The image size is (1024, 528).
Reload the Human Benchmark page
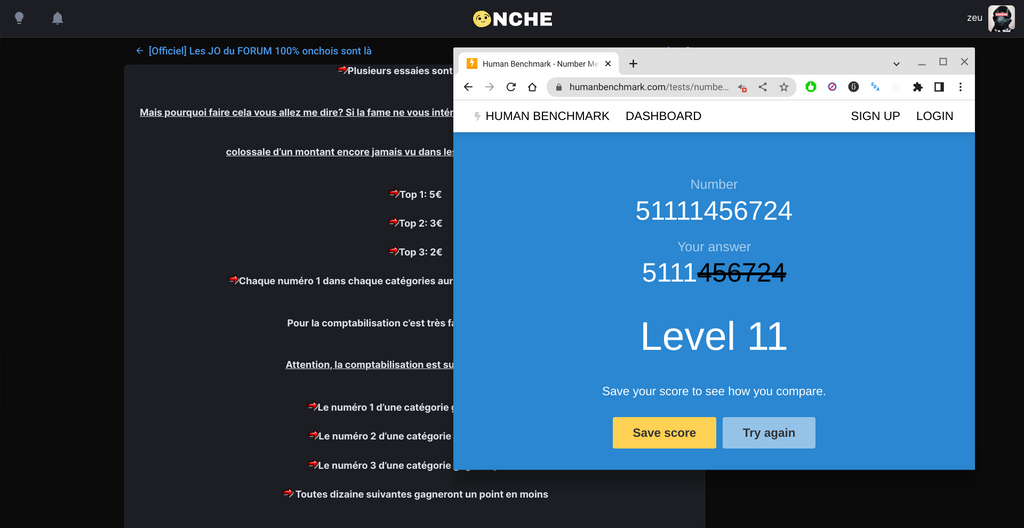(511, 87)
